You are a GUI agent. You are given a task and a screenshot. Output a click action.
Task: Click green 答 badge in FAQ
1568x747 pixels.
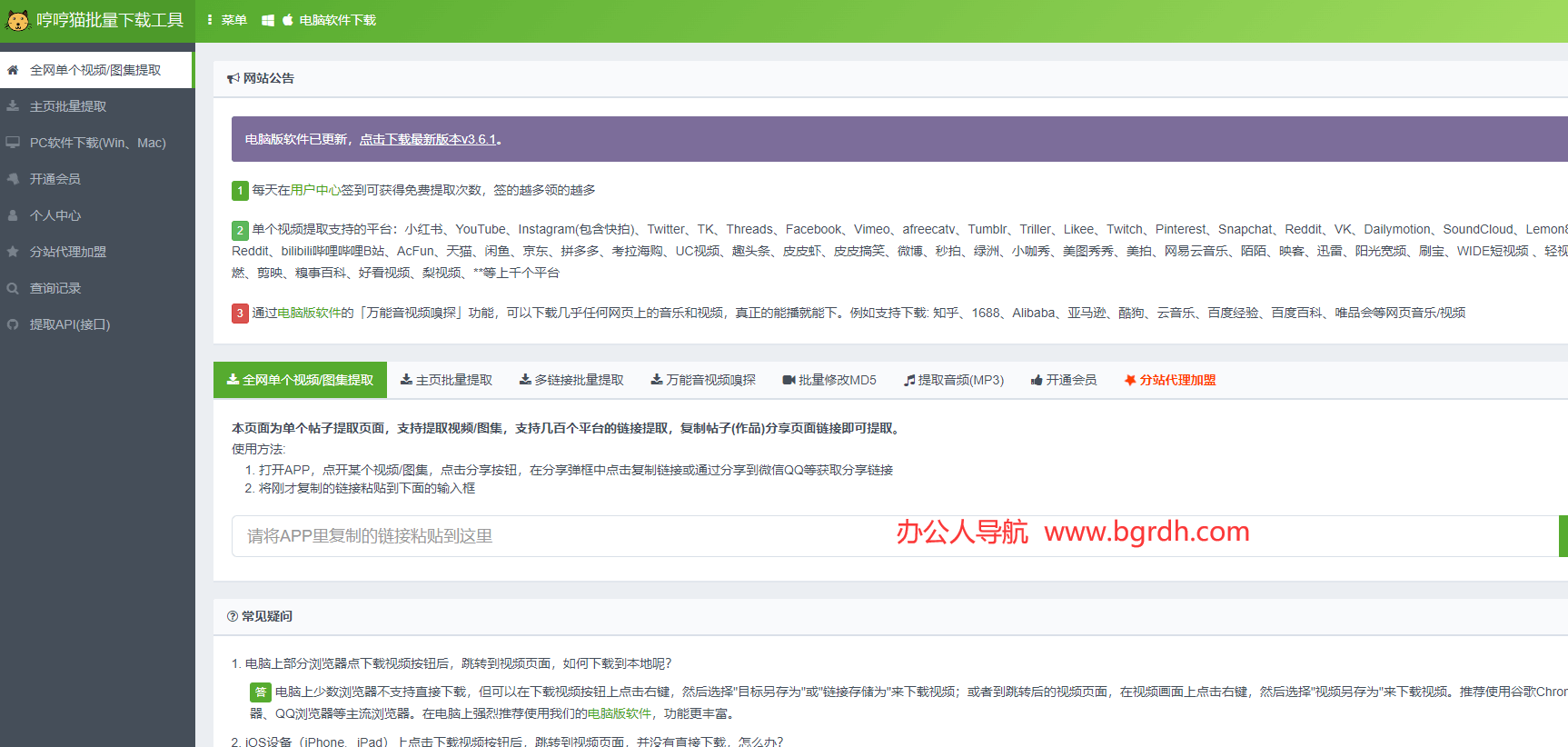[261, 692]
